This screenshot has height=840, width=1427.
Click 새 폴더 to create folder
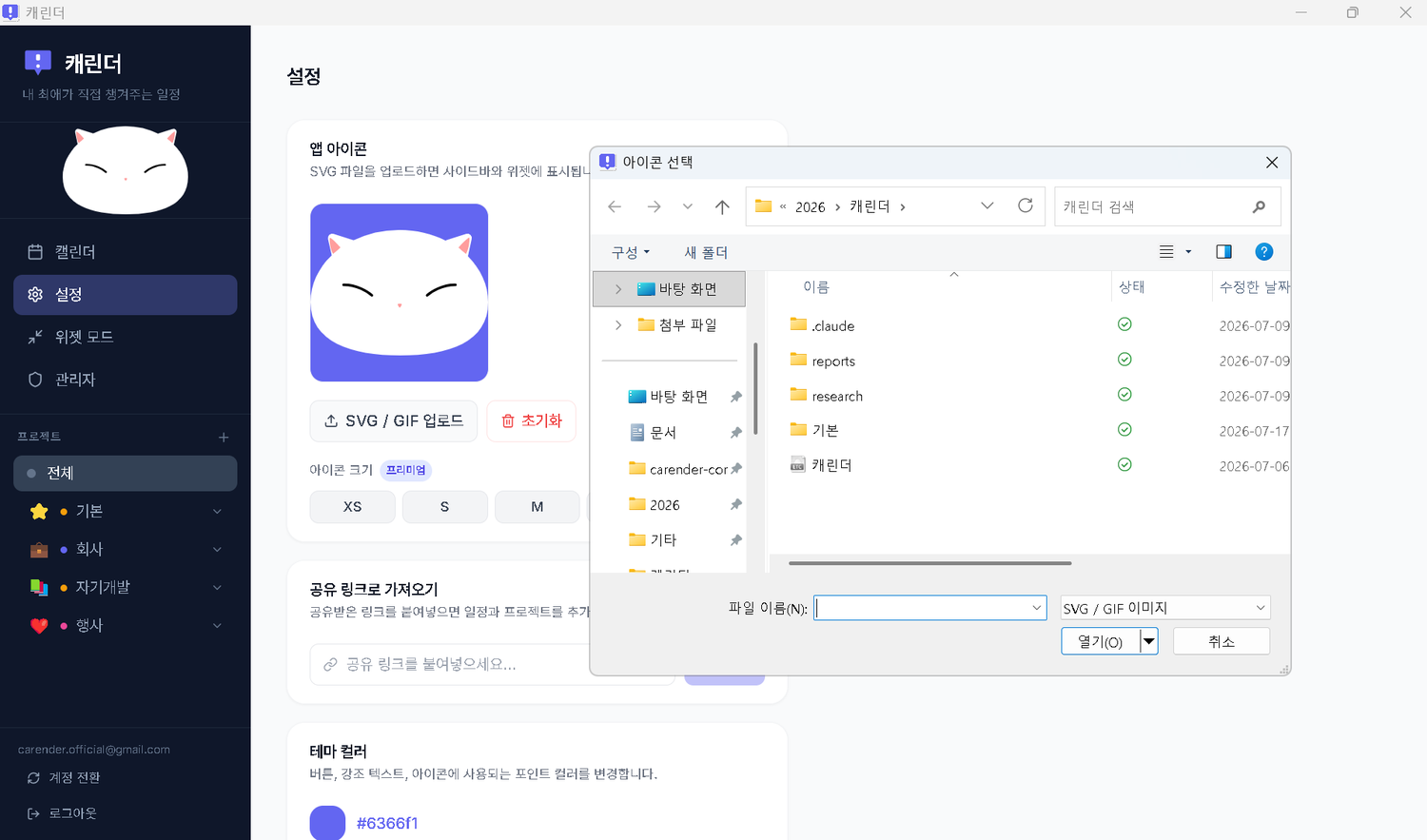pos(706,253)
